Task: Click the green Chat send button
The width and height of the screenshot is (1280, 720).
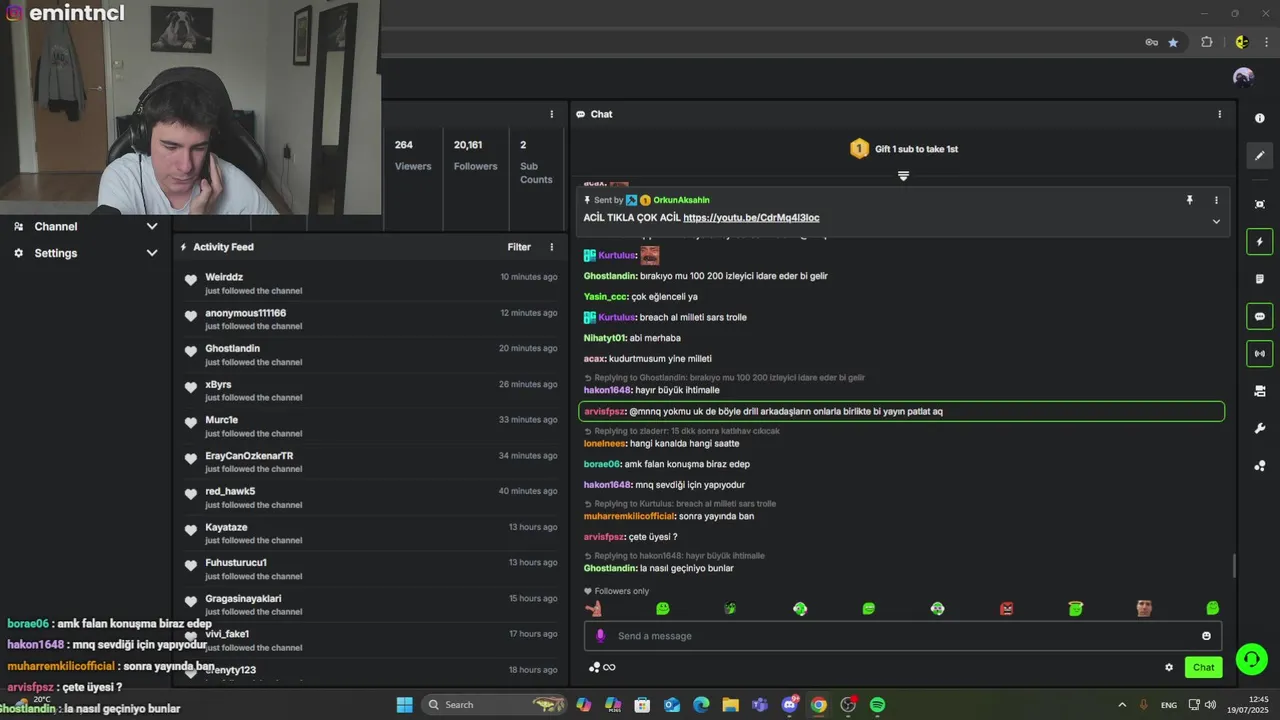Action: [1203, 667]
